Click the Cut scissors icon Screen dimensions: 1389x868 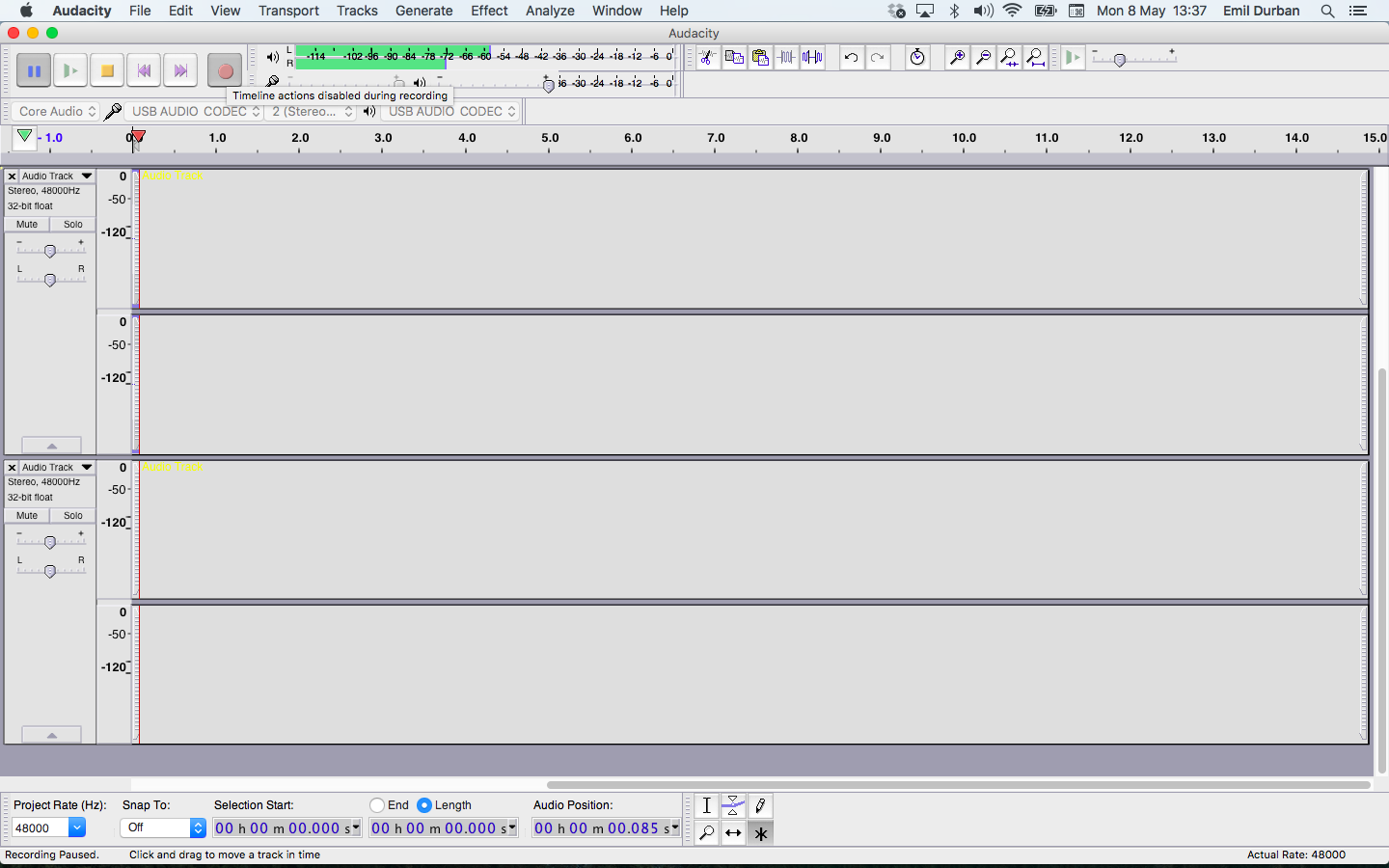pyautogui.click(x=708, y=57)
